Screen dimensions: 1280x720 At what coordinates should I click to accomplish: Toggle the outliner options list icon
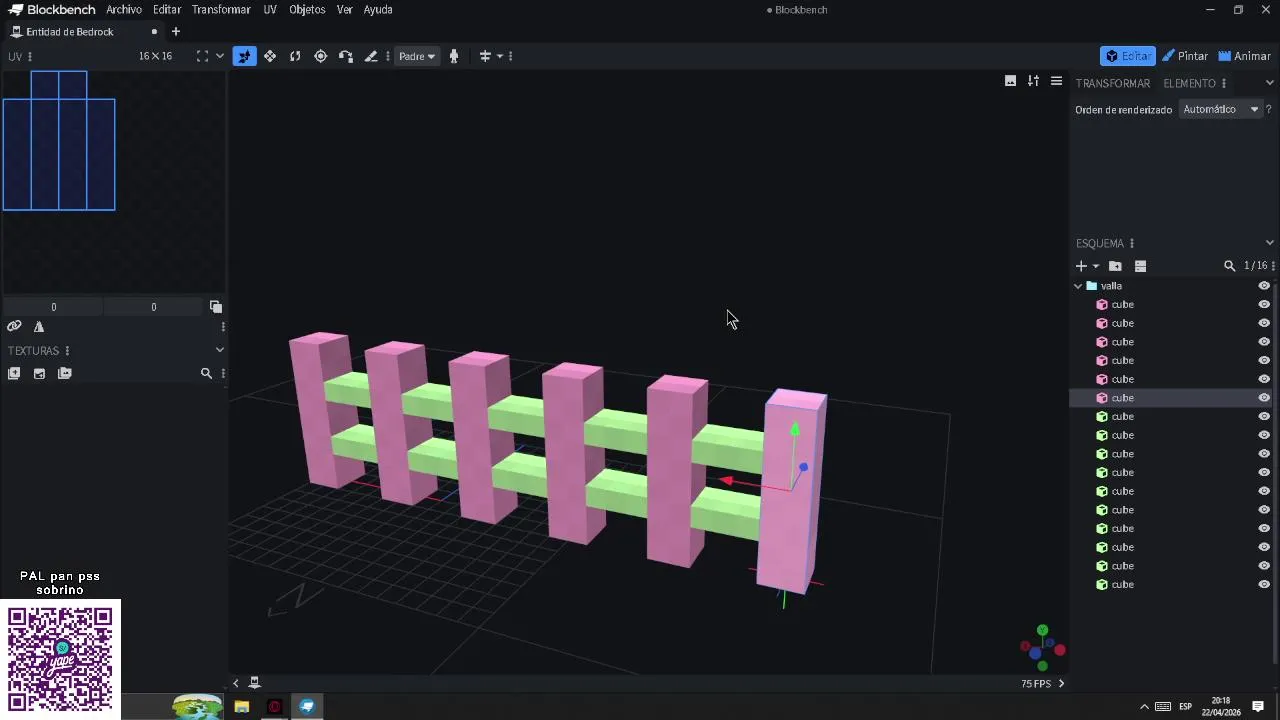[x=1140, y=266]
